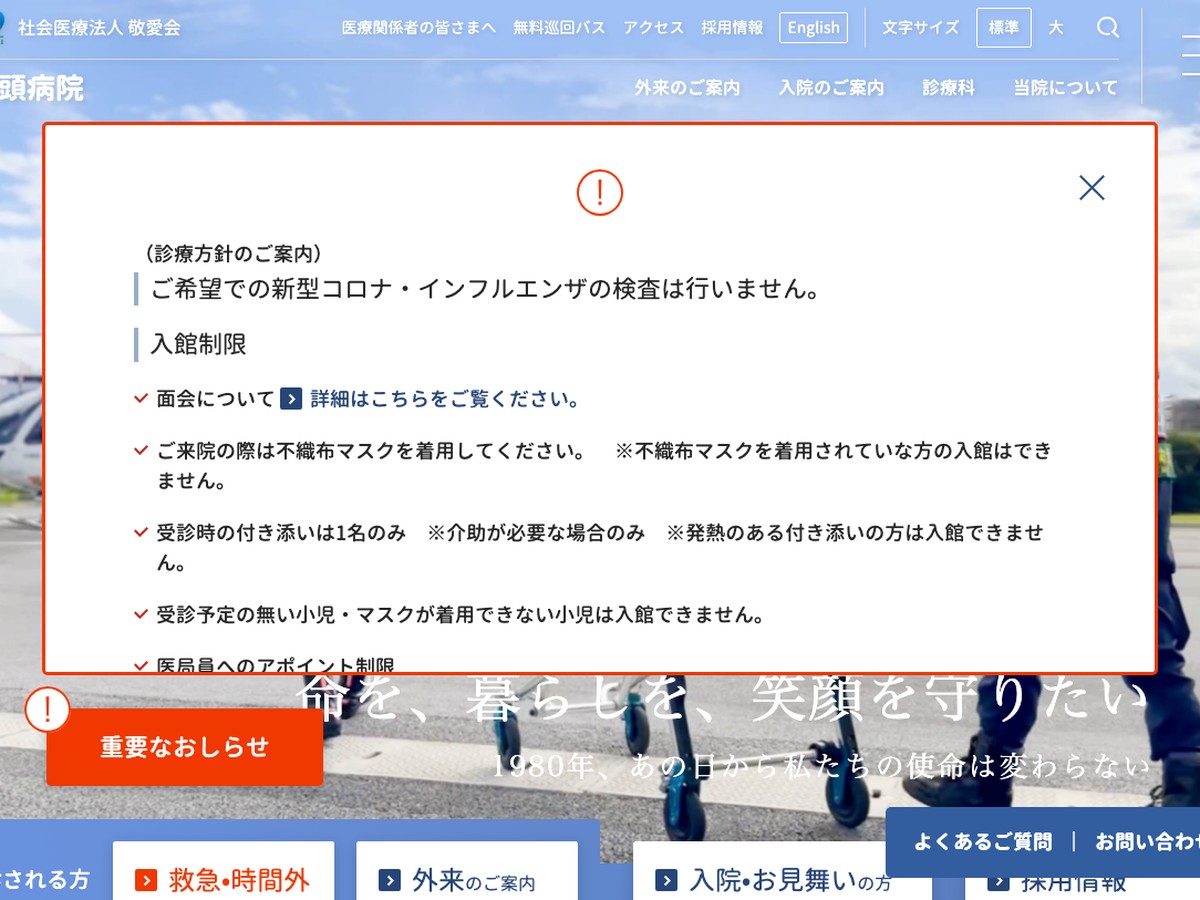Close the notice popup with X icon
1200x900 pixels.
click(x=1091, y=188)
